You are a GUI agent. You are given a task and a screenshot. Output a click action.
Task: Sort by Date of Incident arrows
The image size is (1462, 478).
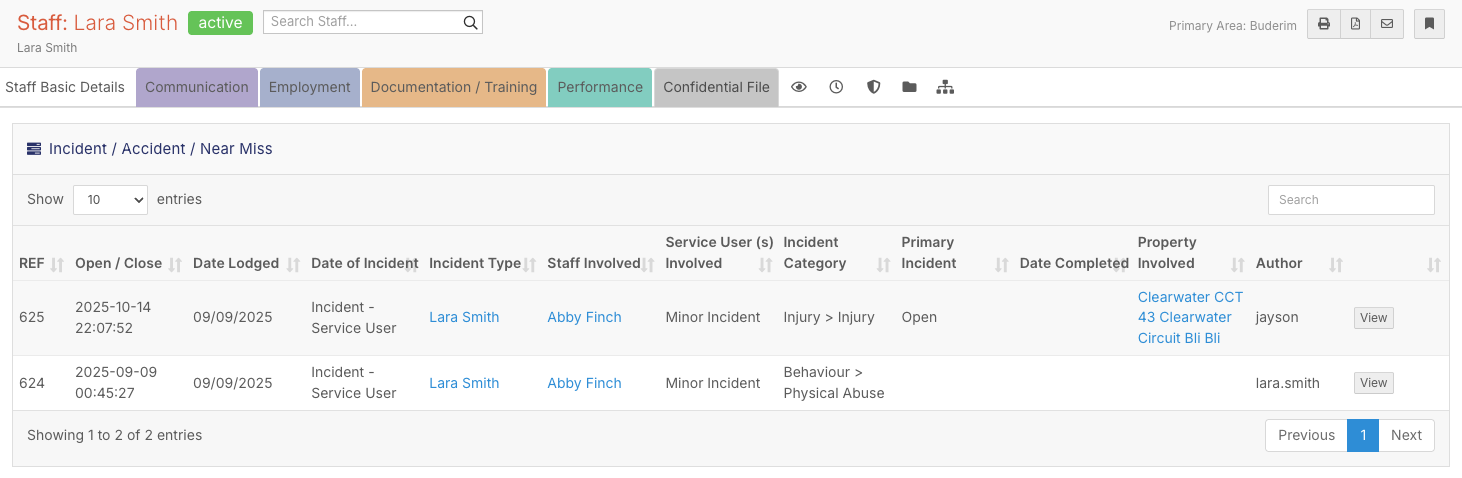411,265
